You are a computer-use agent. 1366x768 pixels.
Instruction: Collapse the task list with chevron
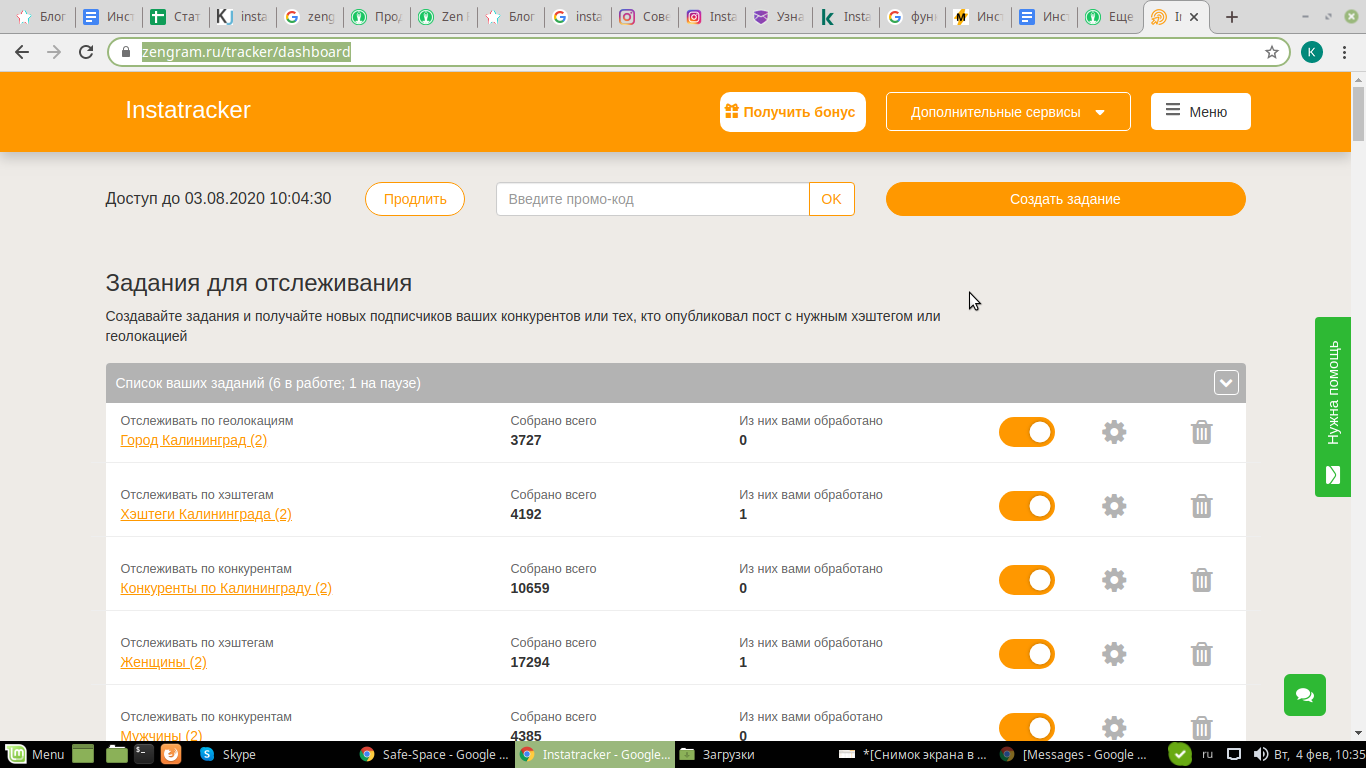coord(1226,383)
